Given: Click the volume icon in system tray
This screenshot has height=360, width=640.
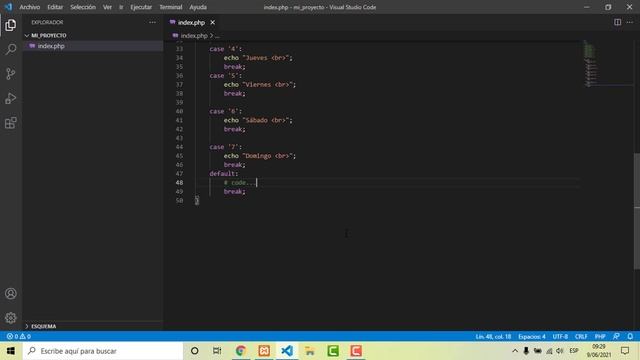Looking at the screenshot, I should tap(560, 351).
